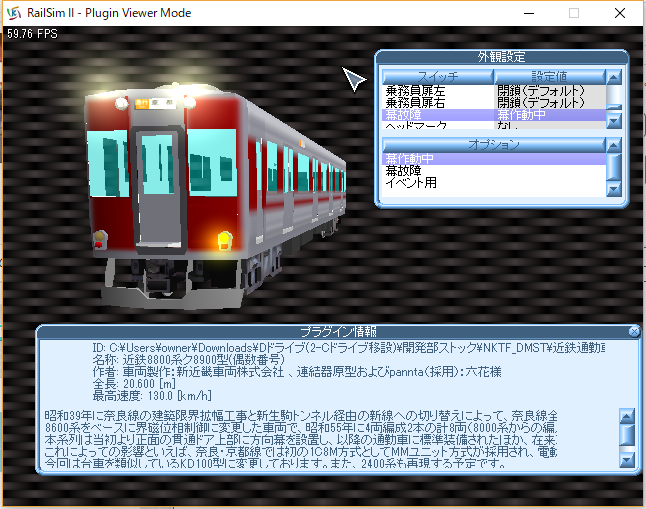646x509 pixels.
Task: Click the 名称 近鉄8800系 line
Action: [188, 360]
